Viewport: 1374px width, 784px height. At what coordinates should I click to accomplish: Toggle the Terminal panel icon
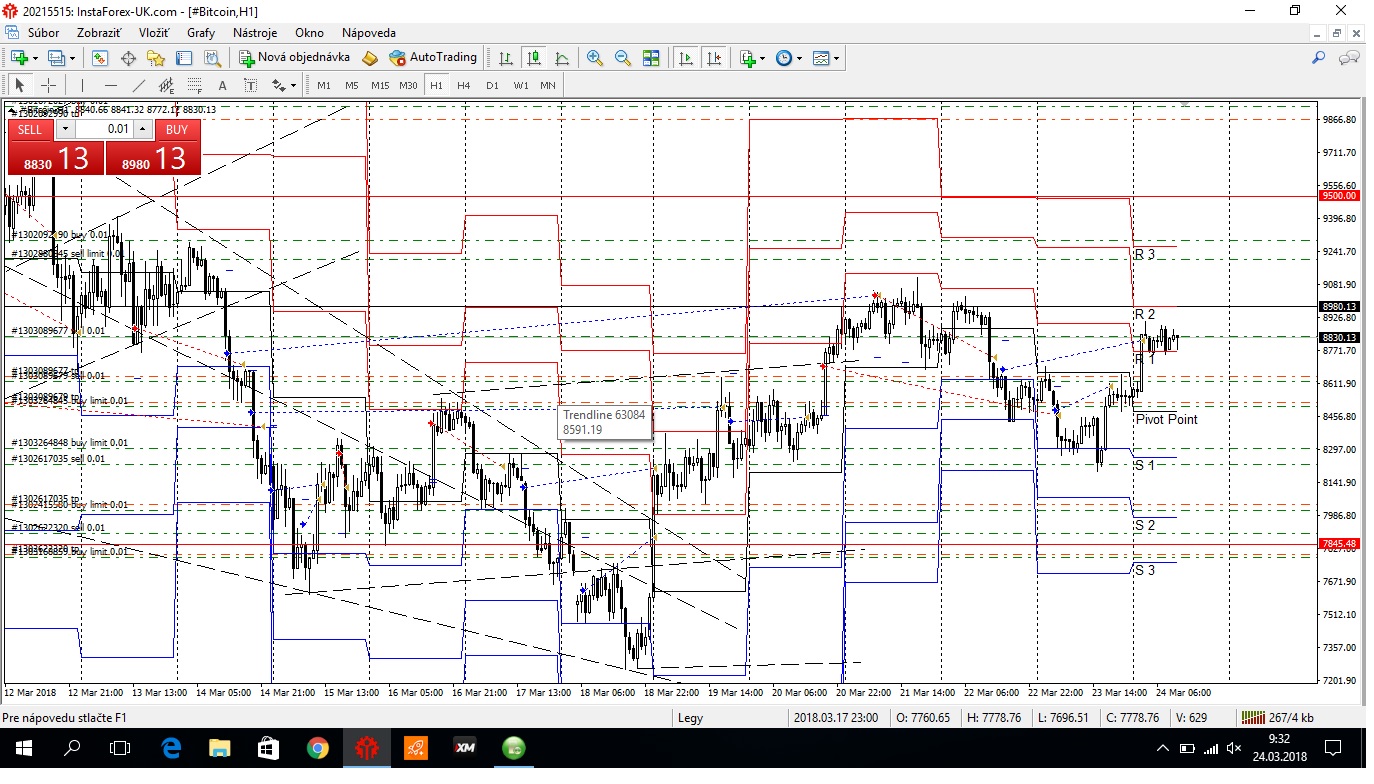[184, 58]
